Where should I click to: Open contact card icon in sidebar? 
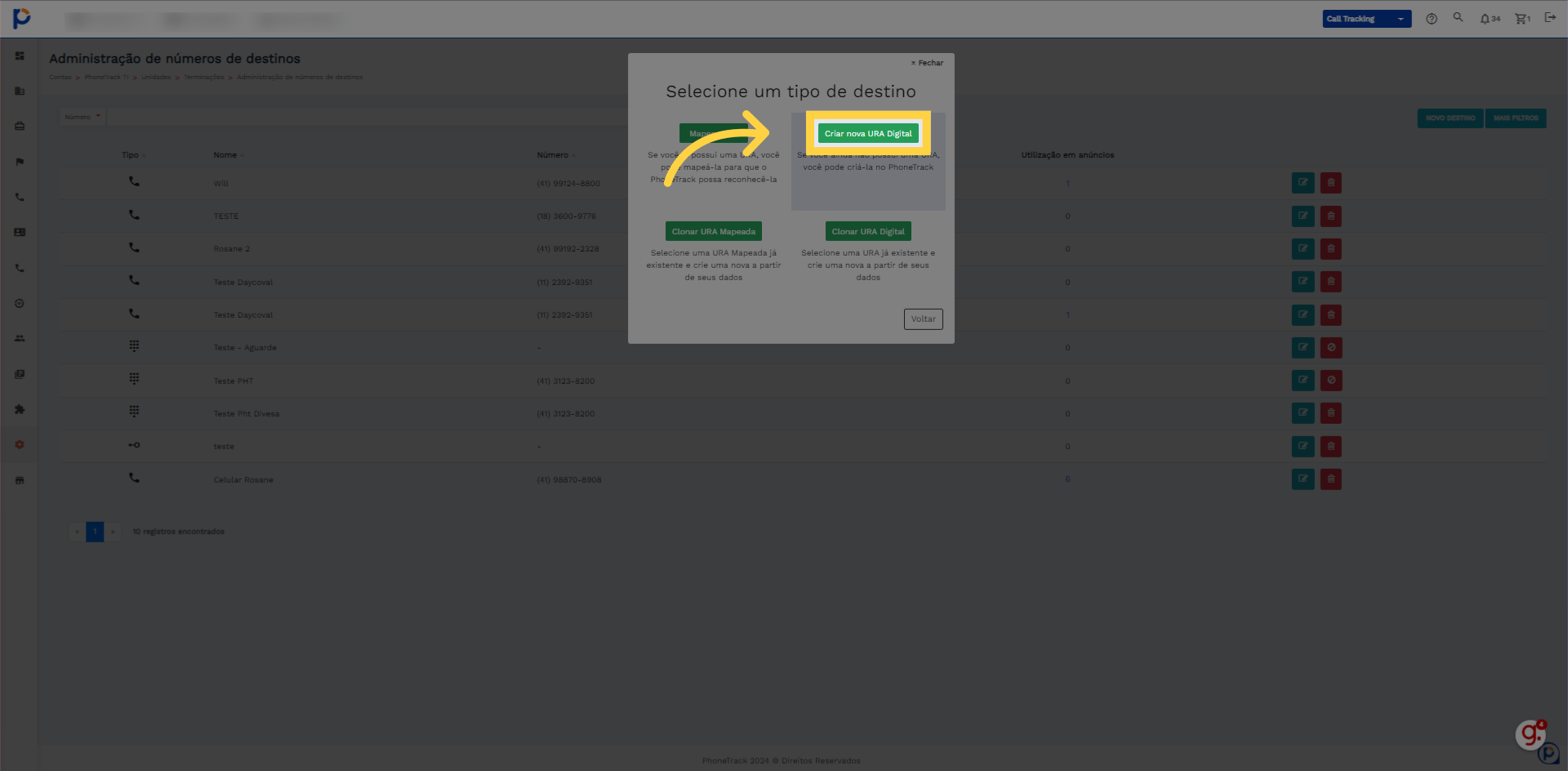(20, 232)
